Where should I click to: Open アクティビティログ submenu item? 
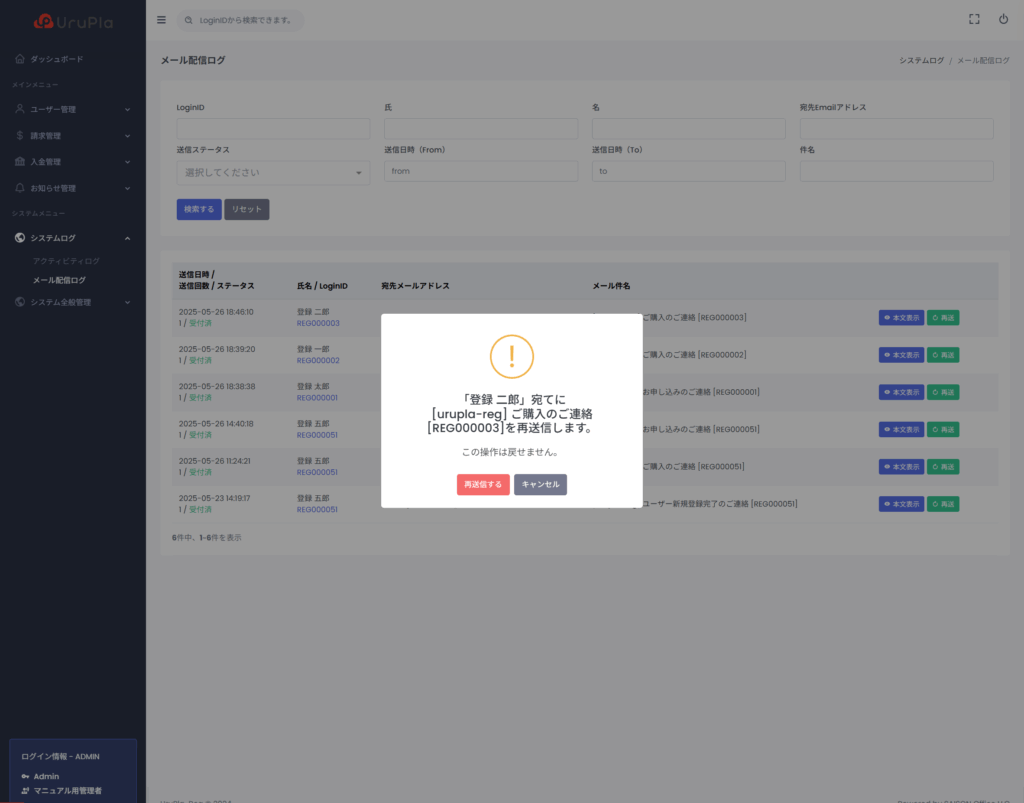(66, 261)
